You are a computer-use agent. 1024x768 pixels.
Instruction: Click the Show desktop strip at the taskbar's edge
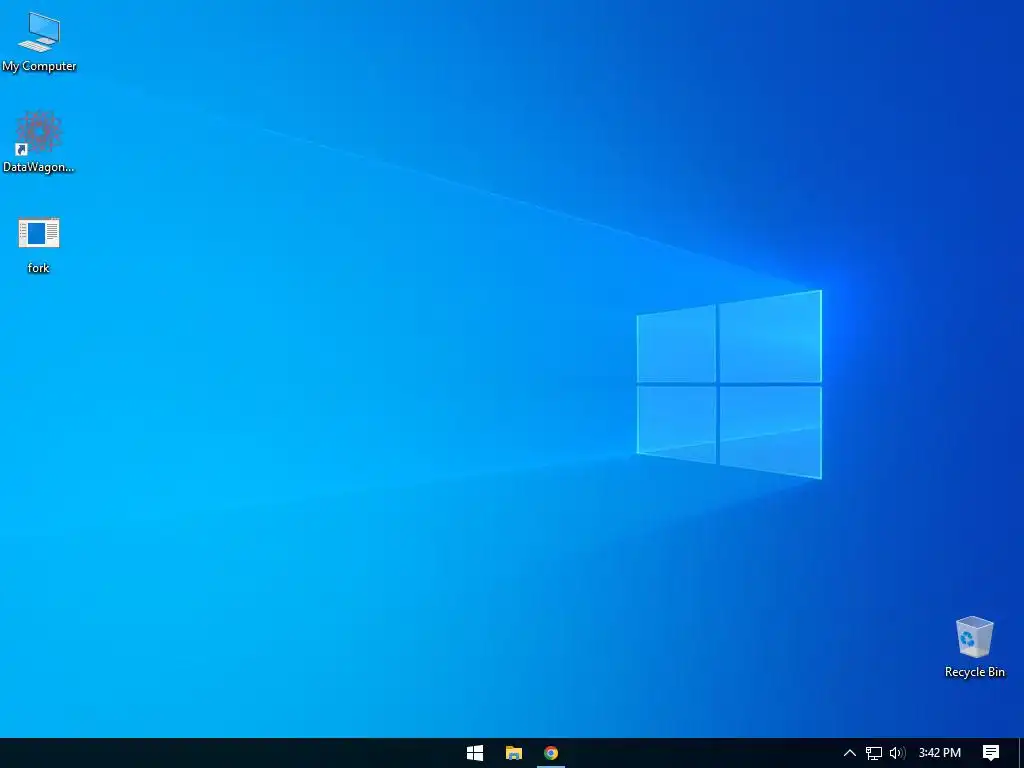tap(1021, 753)
